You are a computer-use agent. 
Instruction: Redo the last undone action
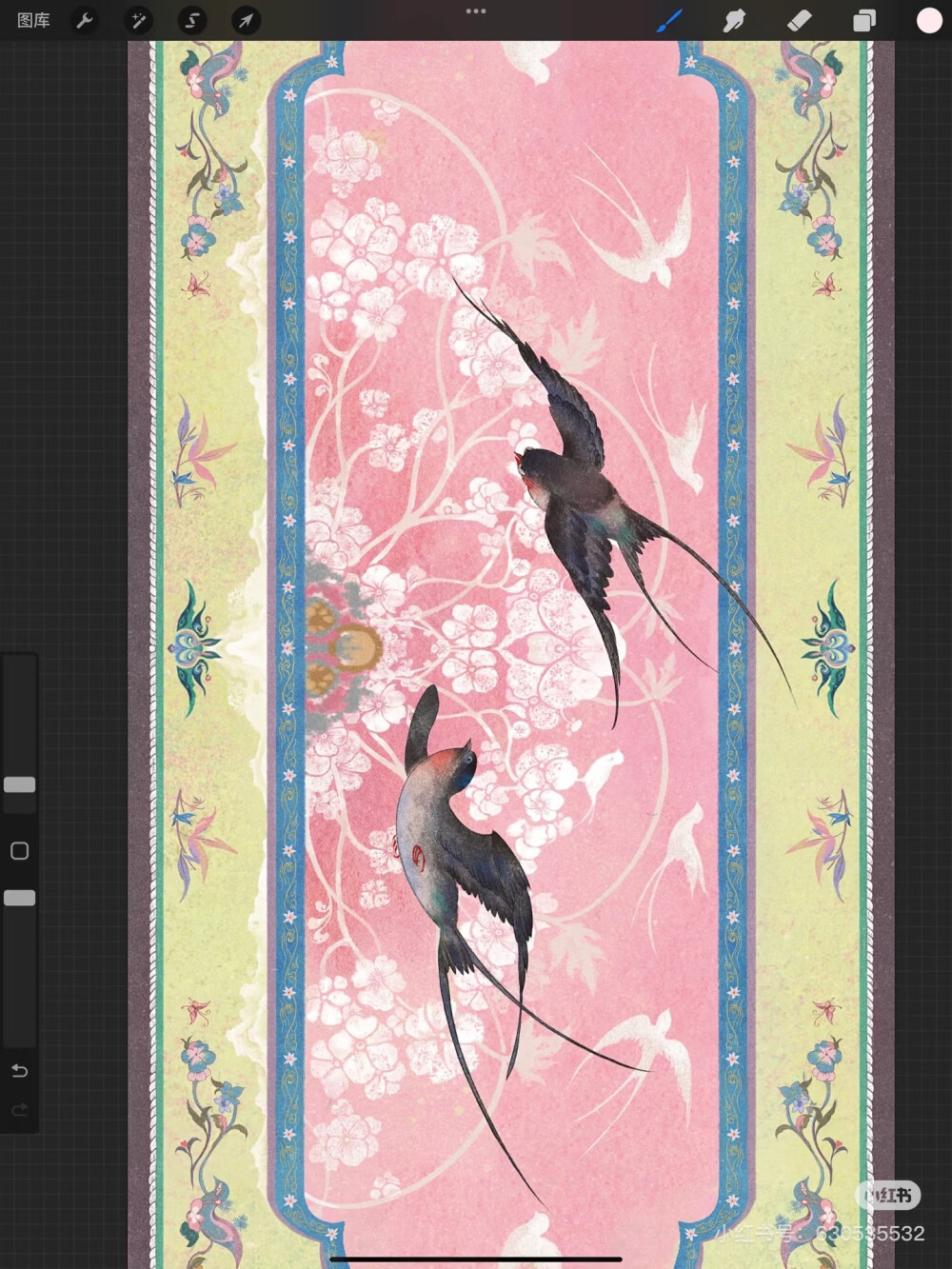point(19,1110)
